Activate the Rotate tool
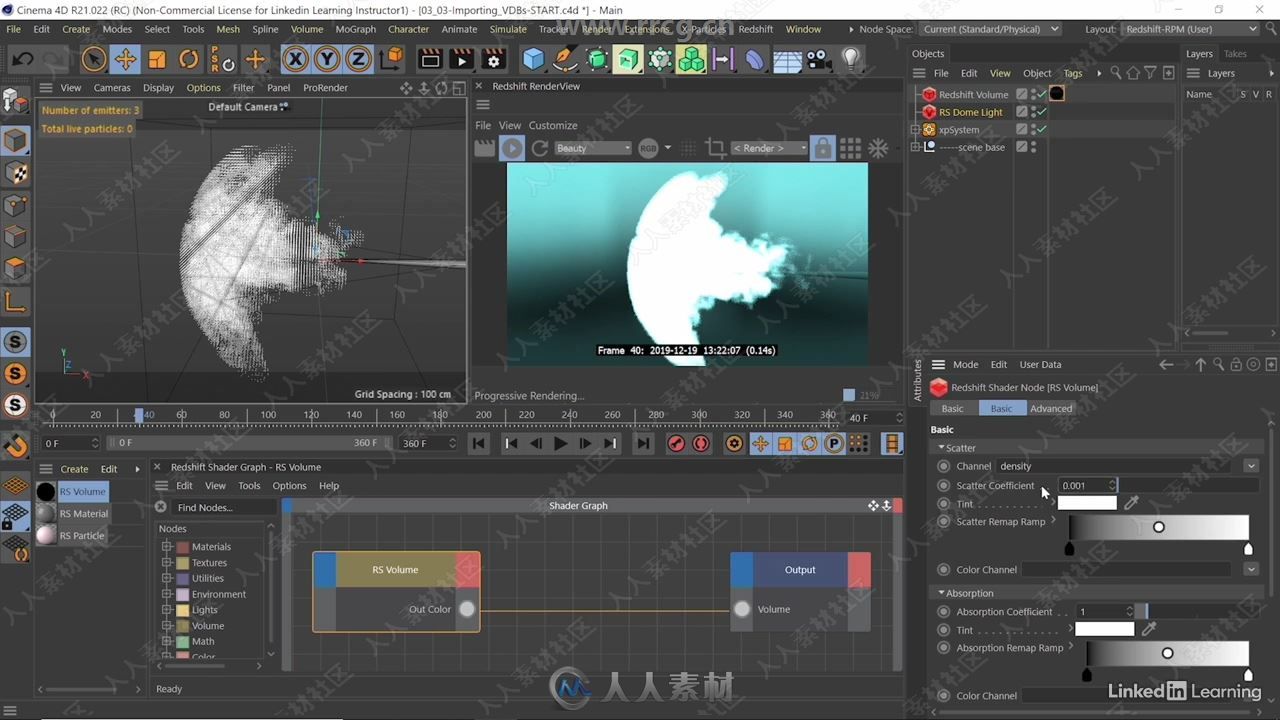 [x=188, y=59]
